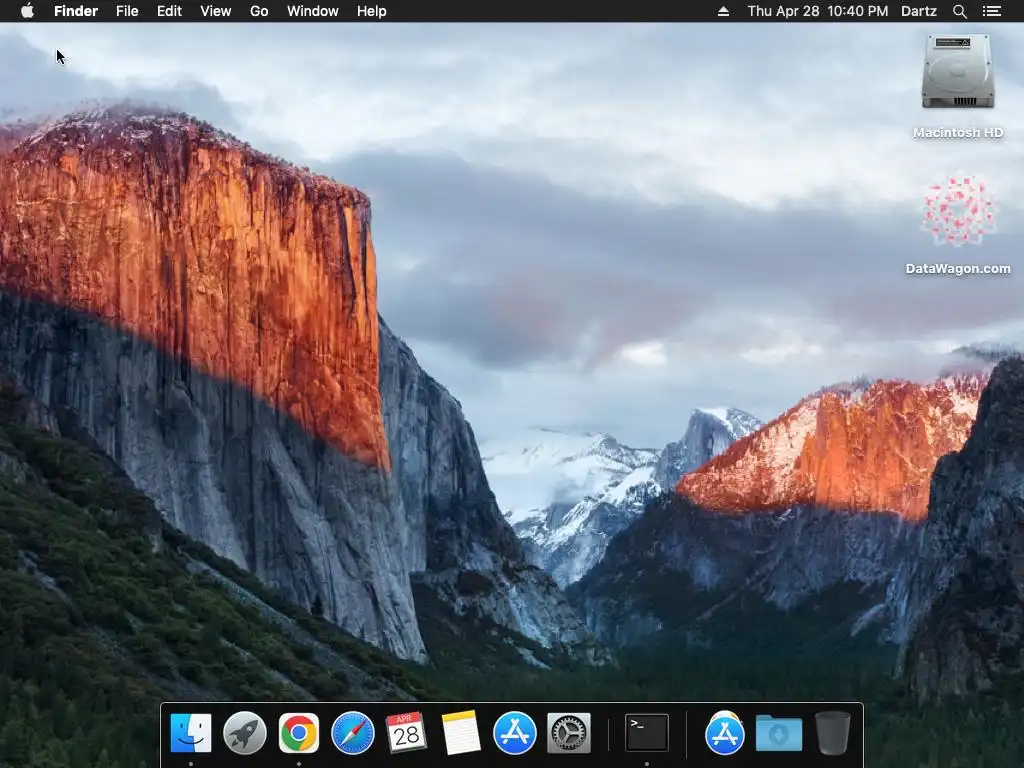Open Finder from the Dock
The image size is (1024, 768).
(x=191, y=733)
